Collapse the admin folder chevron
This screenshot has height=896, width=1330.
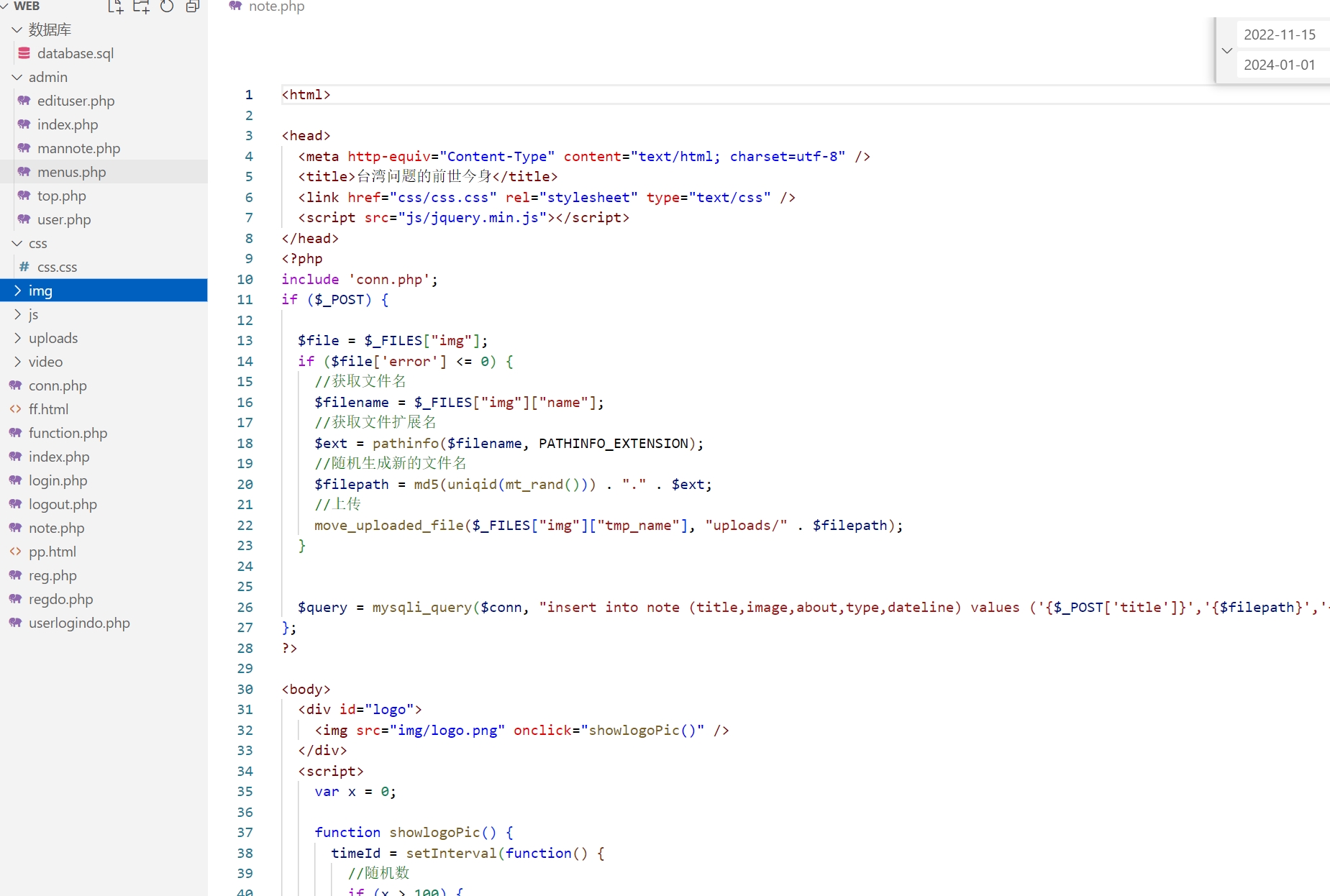pos(17,77)
